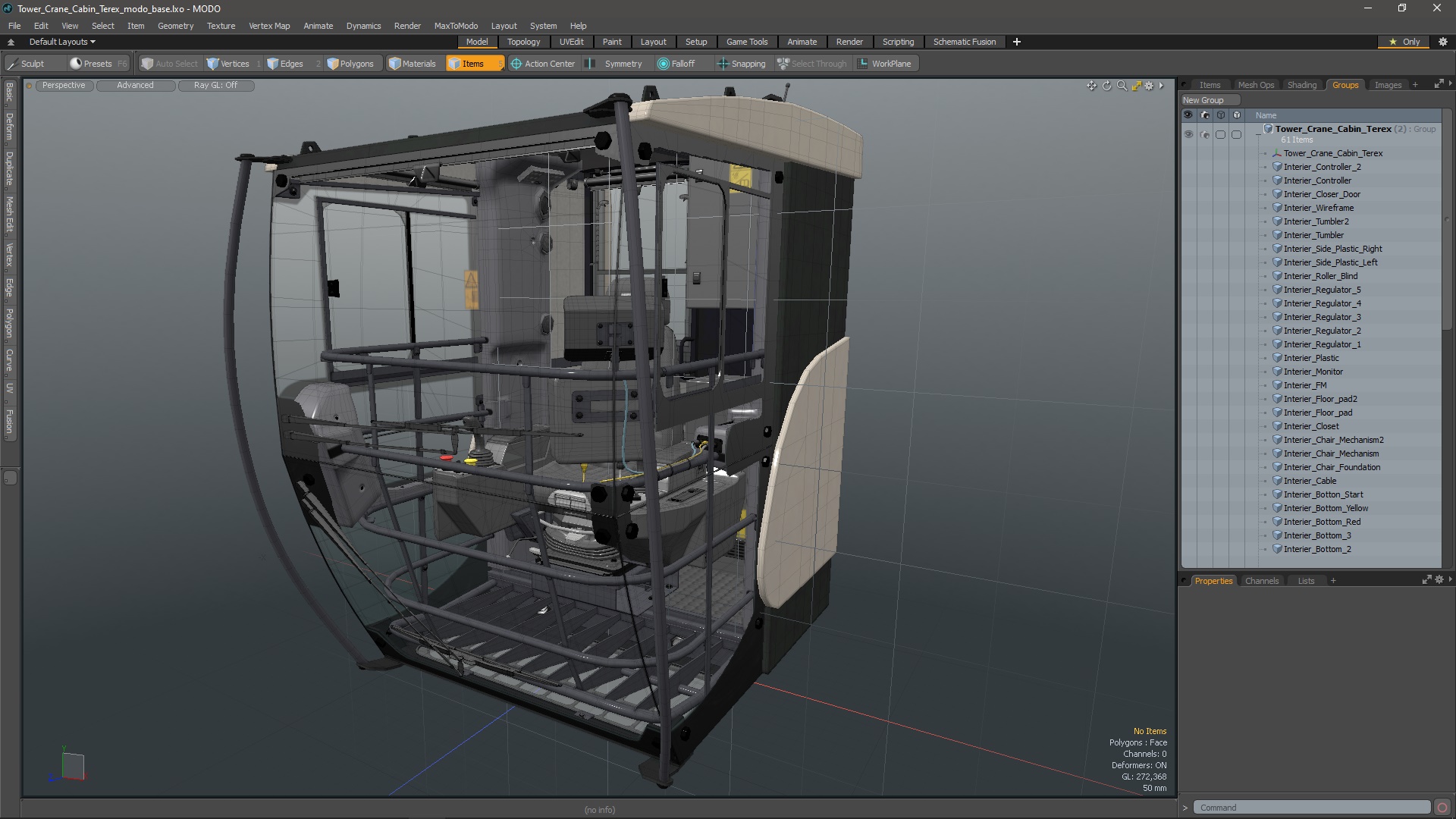Open the Action Center dropdown
The image size is (1456, 819).
543,64
